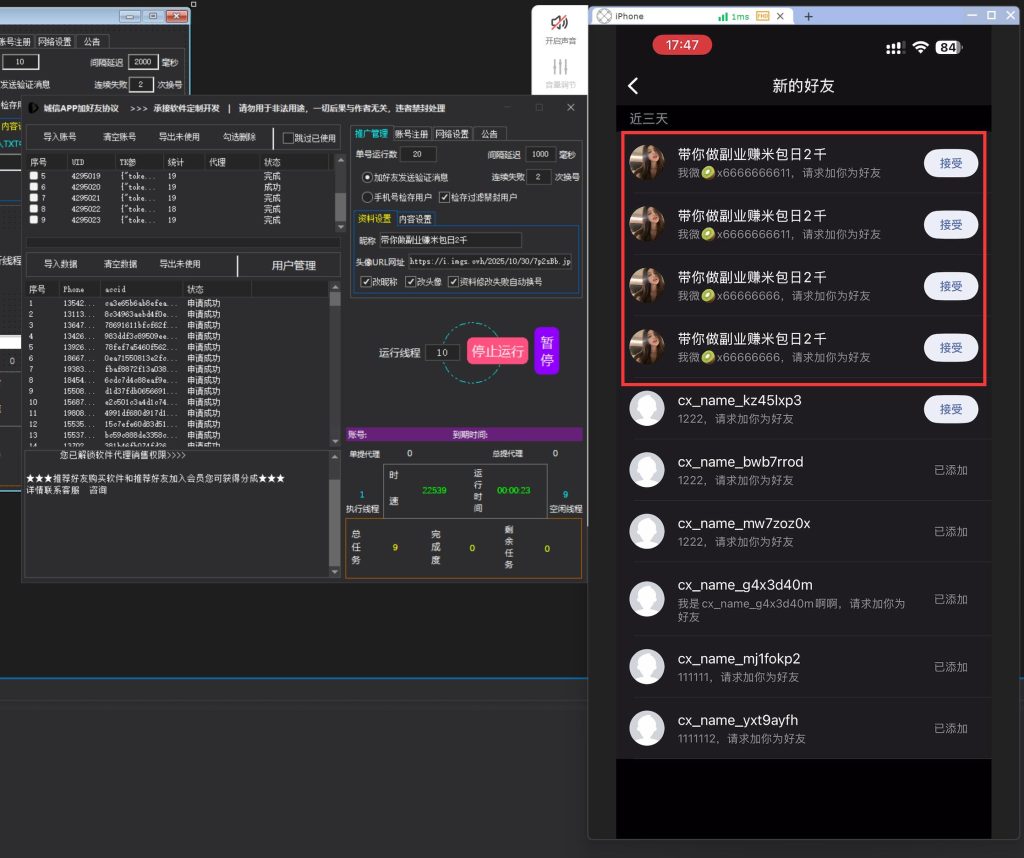Tap the gray avatar of cx_name_kz45lxp3
This screenshot has height=858, width=1024.
[x=647, y=409]
